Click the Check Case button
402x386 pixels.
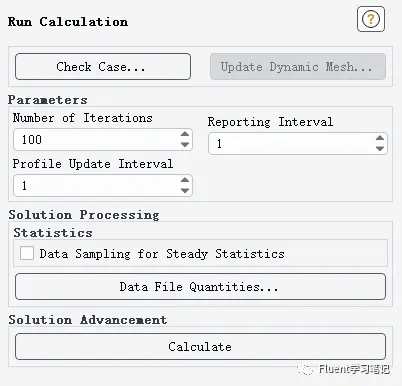pyautogui.click(x=103, y=67)
